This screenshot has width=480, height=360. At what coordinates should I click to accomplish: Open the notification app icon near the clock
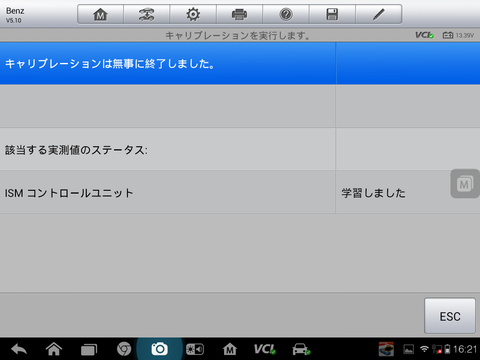(x=386, y=349)
